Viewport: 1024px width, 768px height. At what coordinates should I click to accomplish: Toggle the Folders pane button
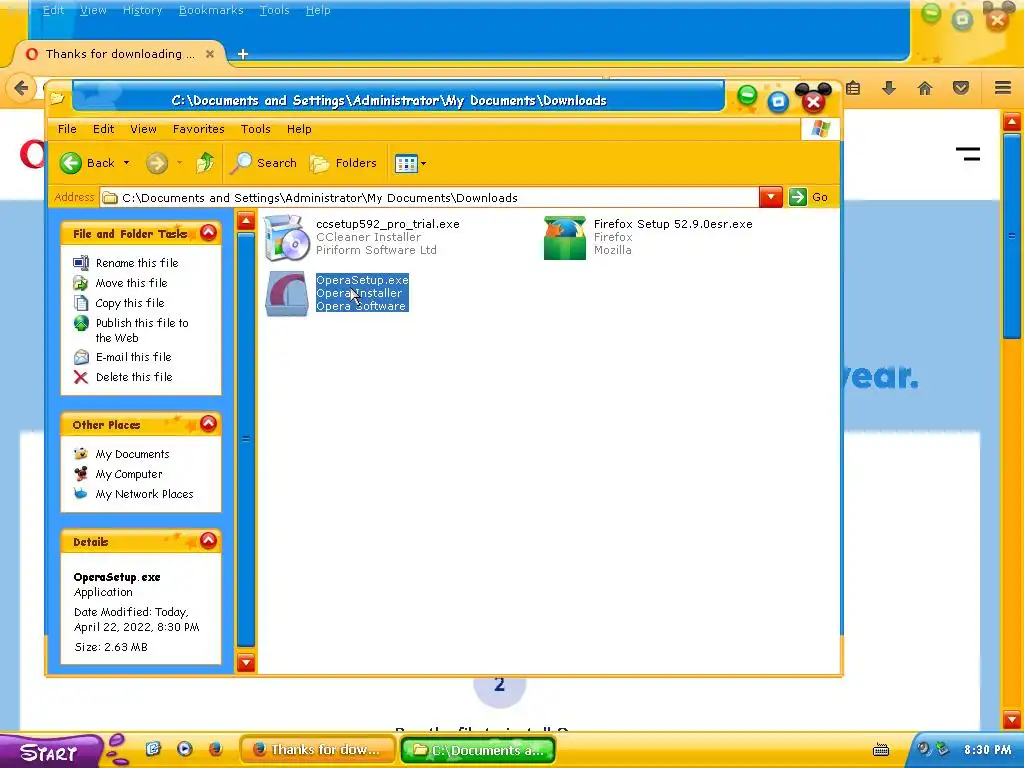pyautogui.click(x=343, y=163)
